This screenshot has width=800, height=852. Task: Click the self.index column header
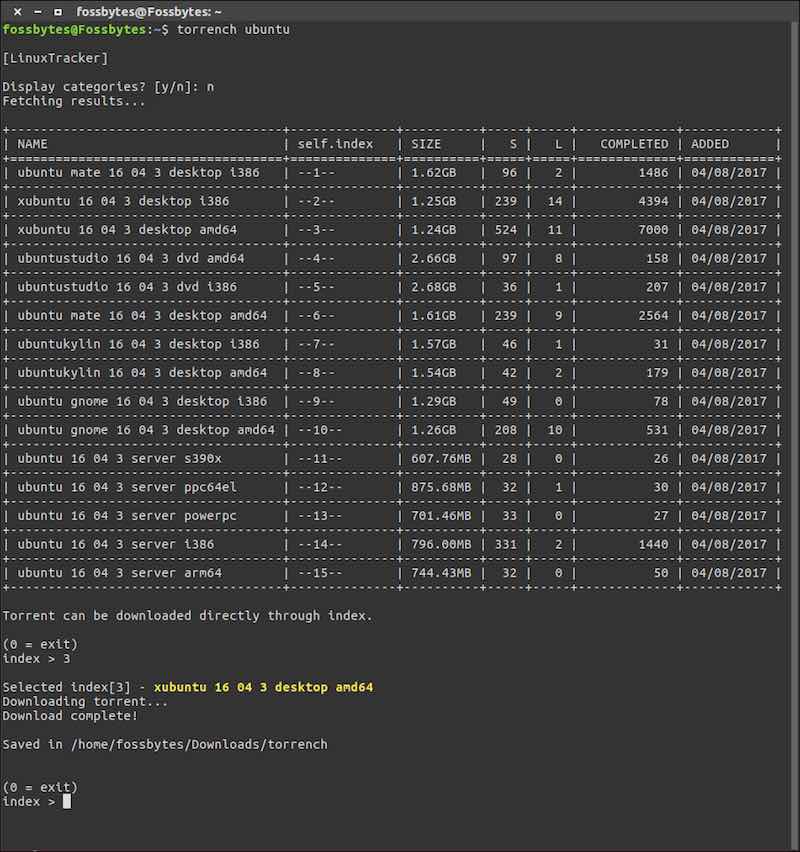(x=335, y=144)
